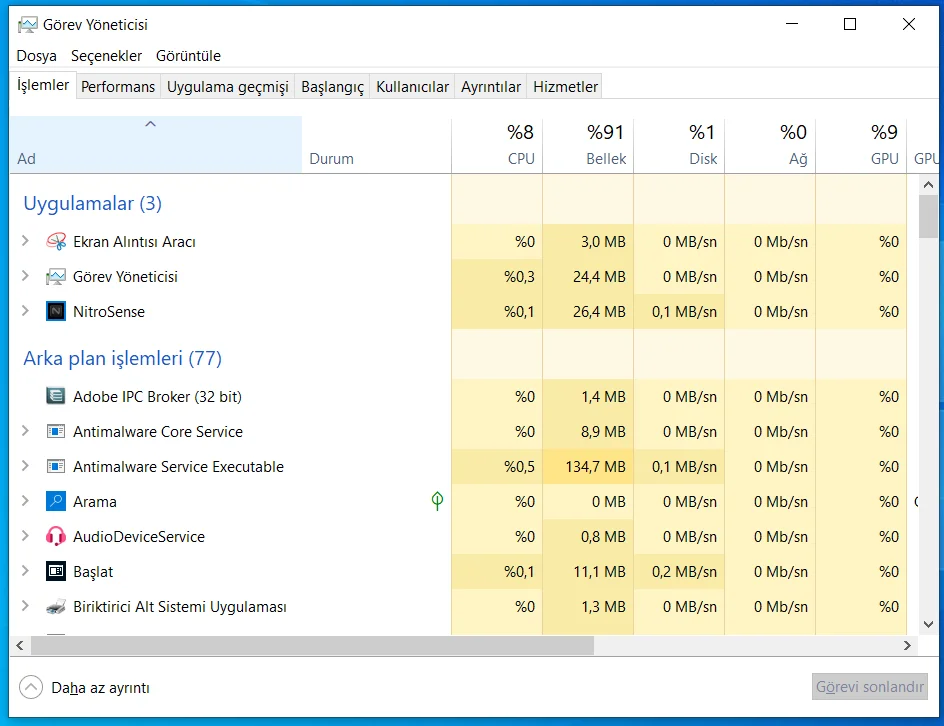This screenshot has width=944, height=726.
Task: Click the vertical scrollbar thumb
Action: click(928, 217)
